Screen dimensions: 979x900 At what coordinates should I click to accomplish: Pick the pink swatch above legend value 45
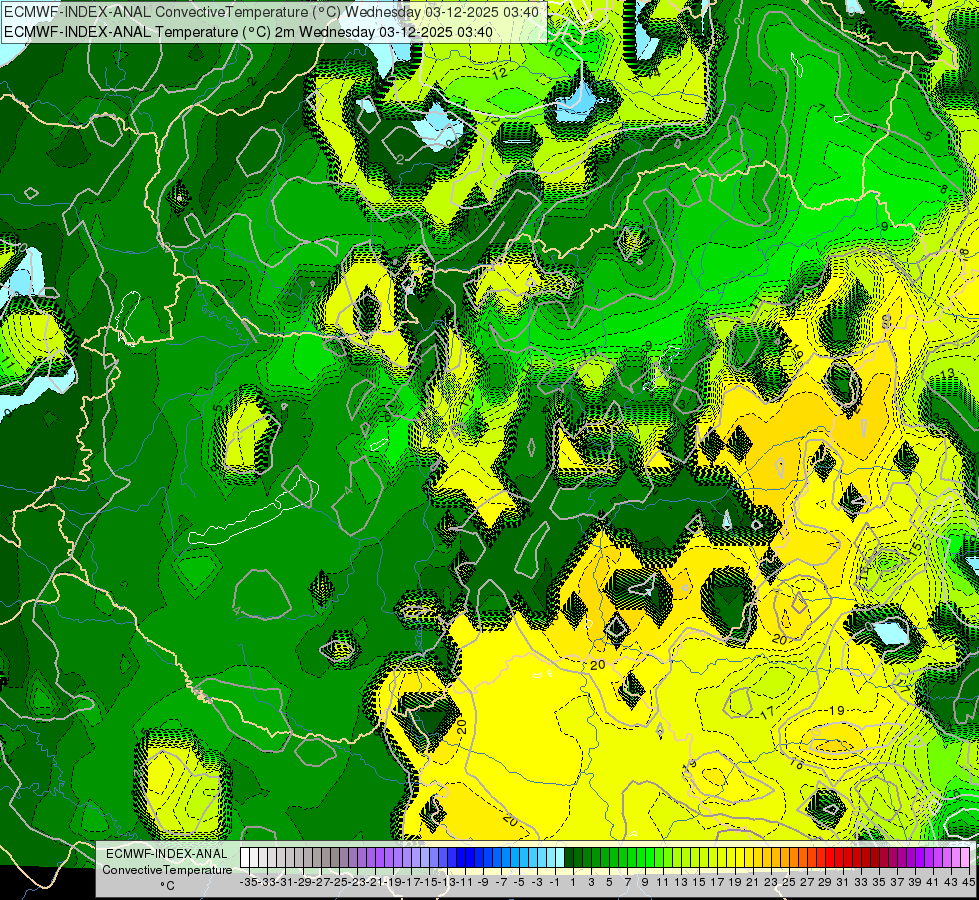pyautogui.click(x=964, y=858)
